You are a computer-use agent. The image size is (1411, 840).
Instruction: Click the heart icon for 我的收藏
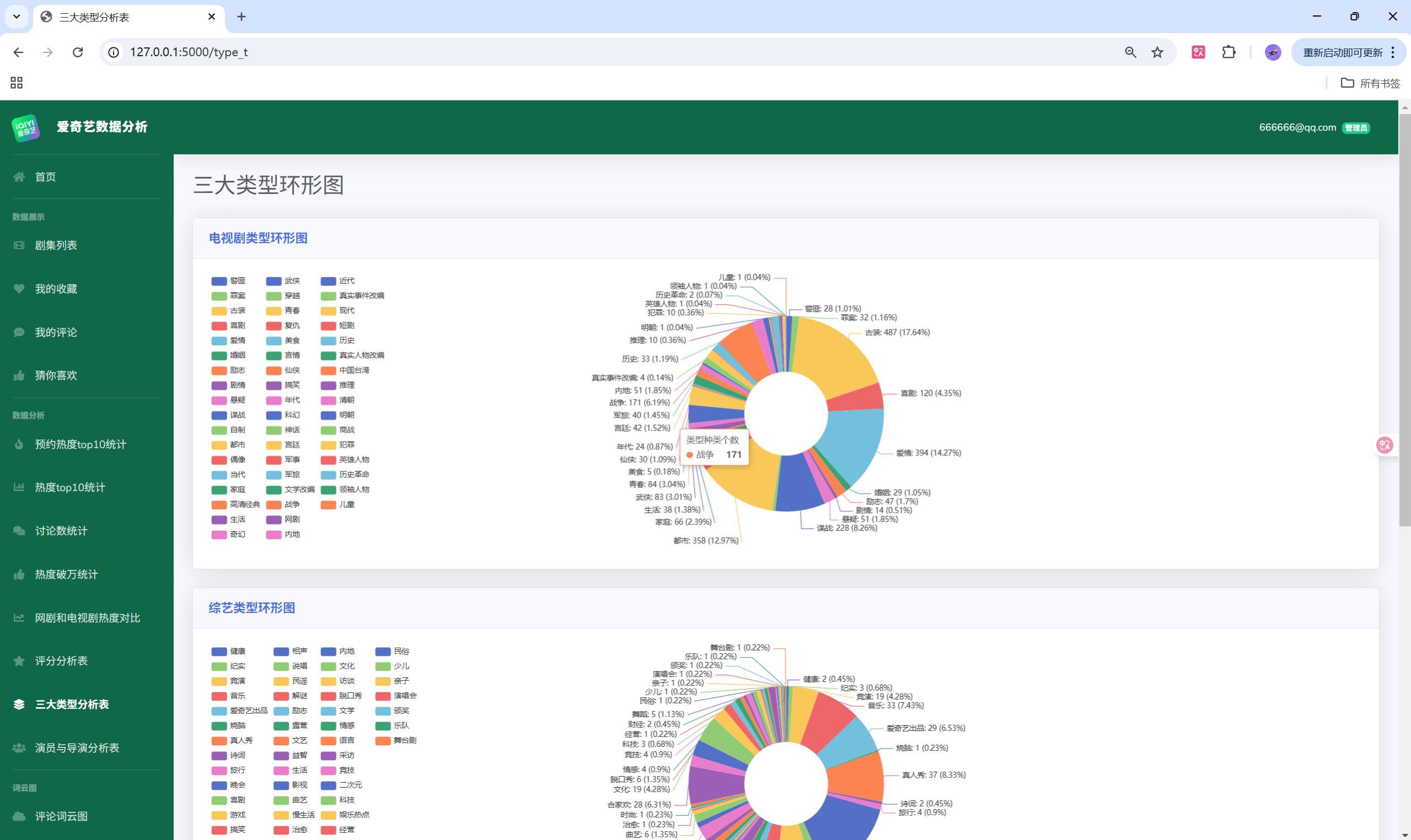tap(19, 289)
